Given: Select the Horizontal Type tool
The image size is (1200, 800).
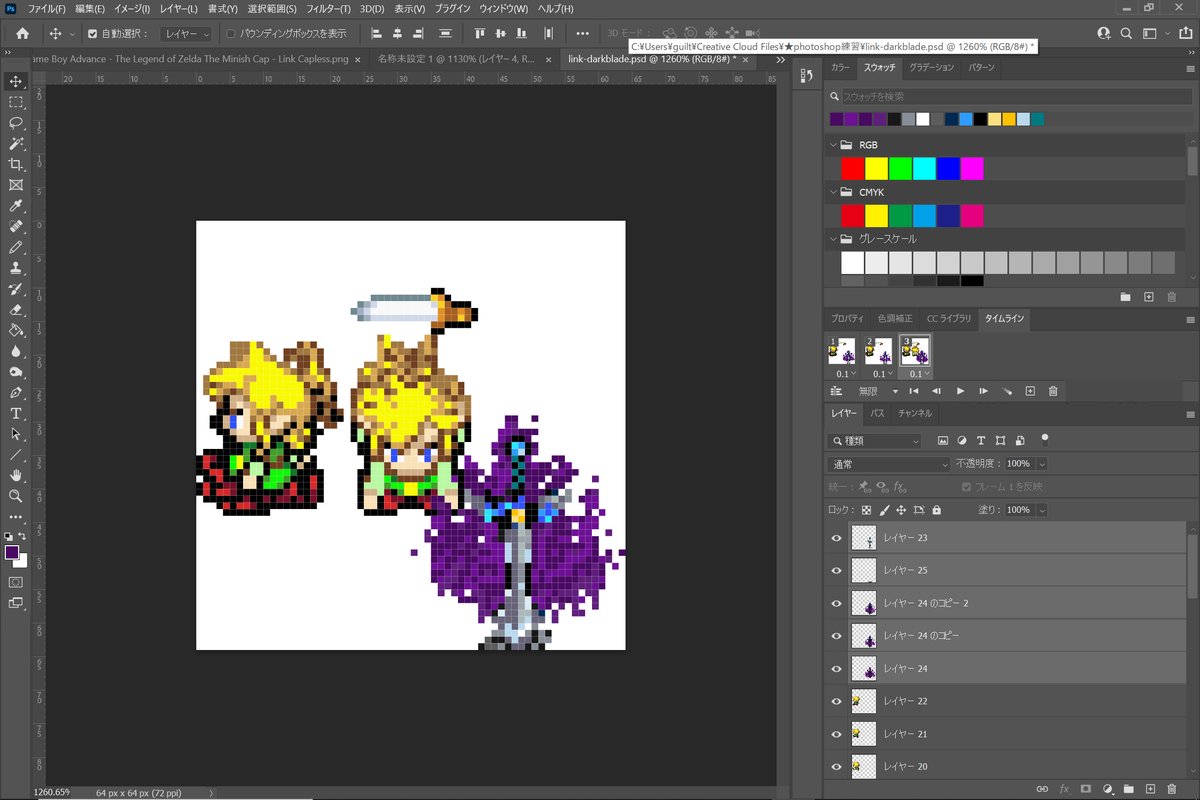Looking at the screenshot, I should 16,413.
